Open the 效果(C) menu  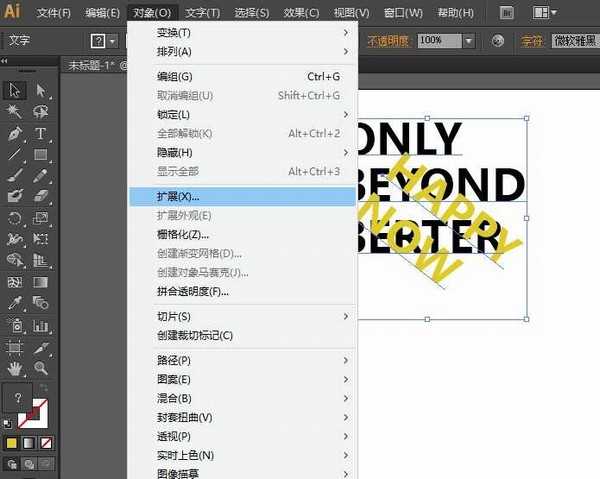click(301, 13)
